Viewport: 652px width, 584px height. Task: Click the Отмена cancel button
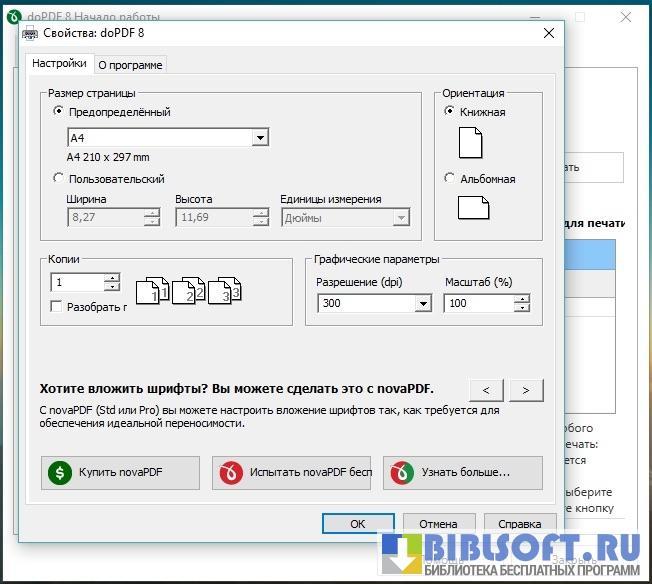point(438,523)
